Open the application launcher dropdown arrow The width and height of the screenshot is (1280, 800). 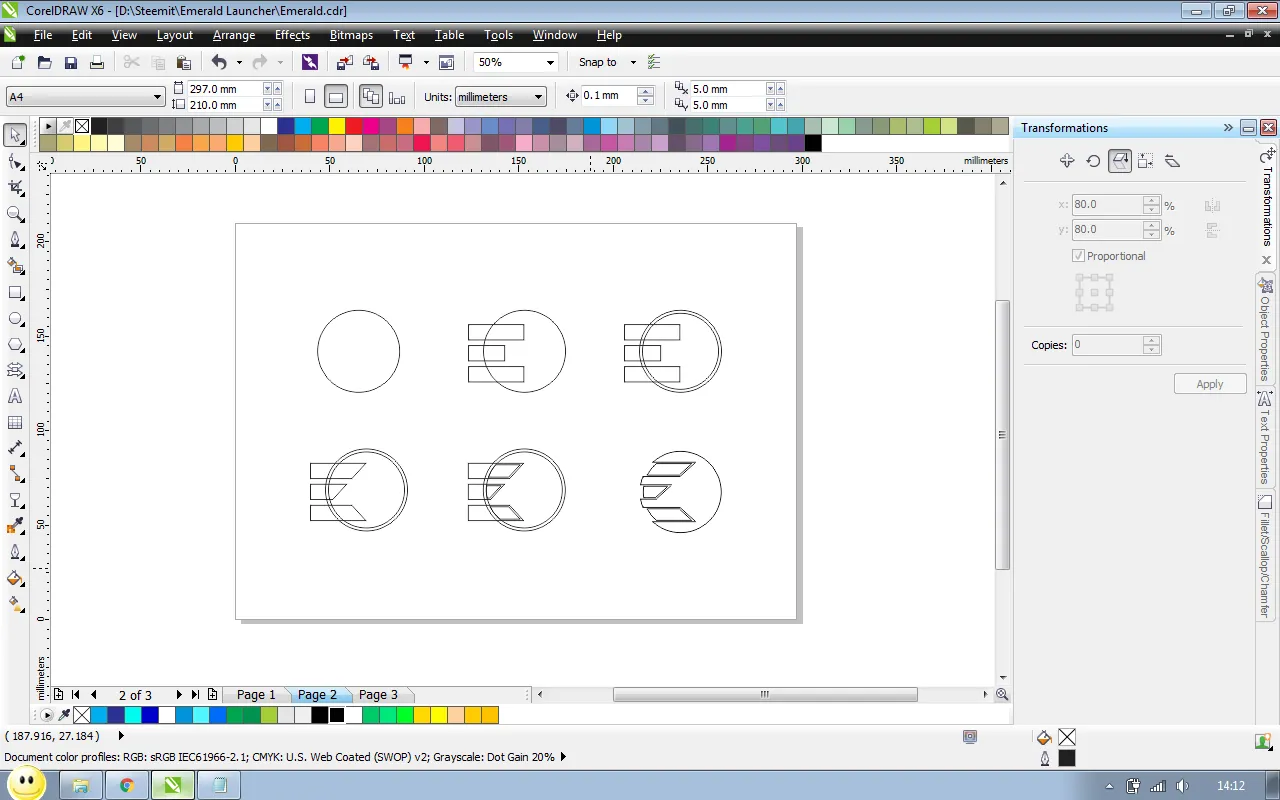pyautogui.click(x=426, y=62)
